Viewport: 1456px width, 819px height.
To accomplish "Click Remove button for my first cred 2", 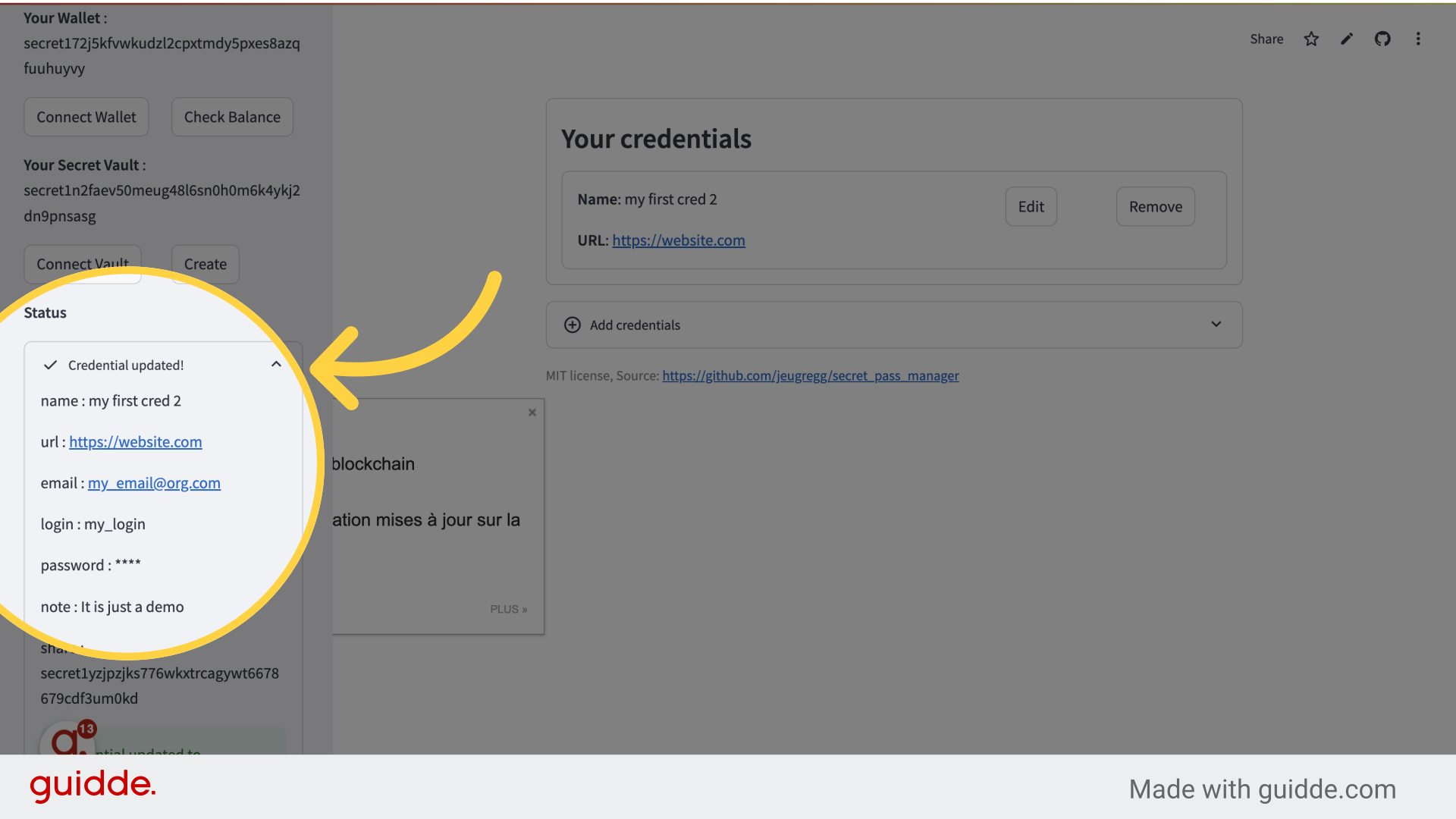I will 1155,206.
